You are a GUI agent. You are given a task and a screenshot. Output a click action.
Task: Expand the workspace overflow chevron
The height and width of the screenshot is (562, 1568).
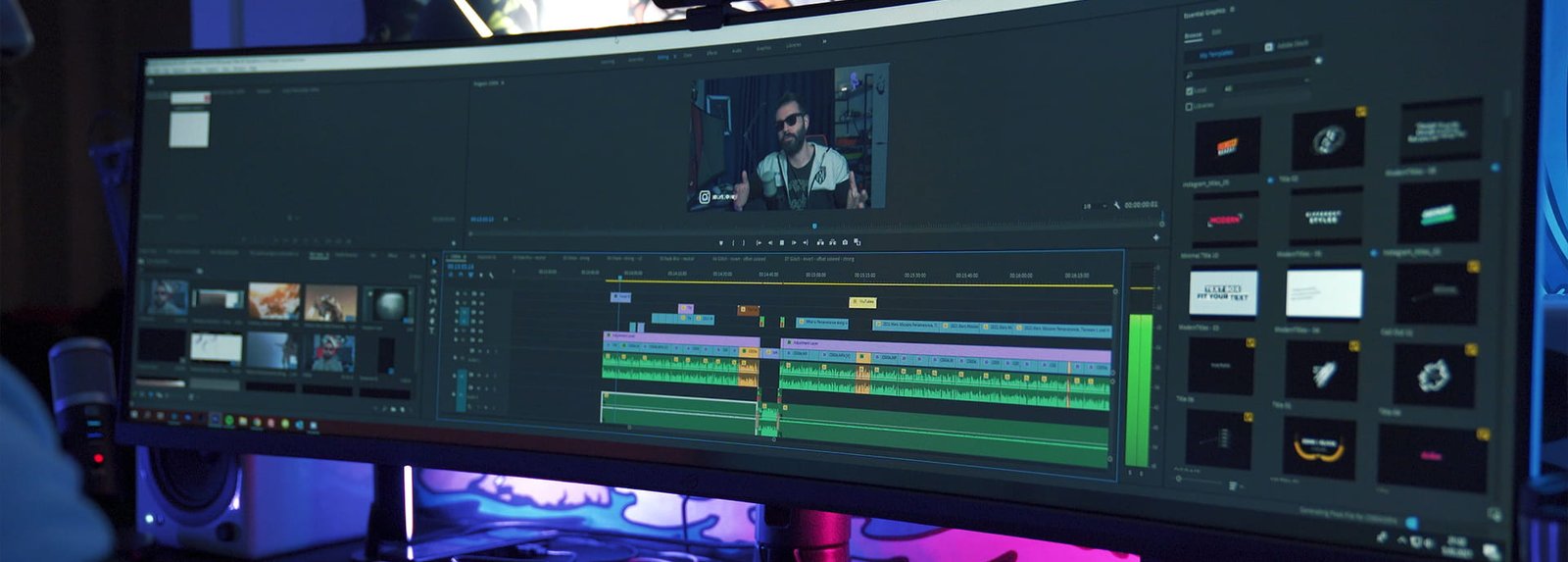click(825, 41)
